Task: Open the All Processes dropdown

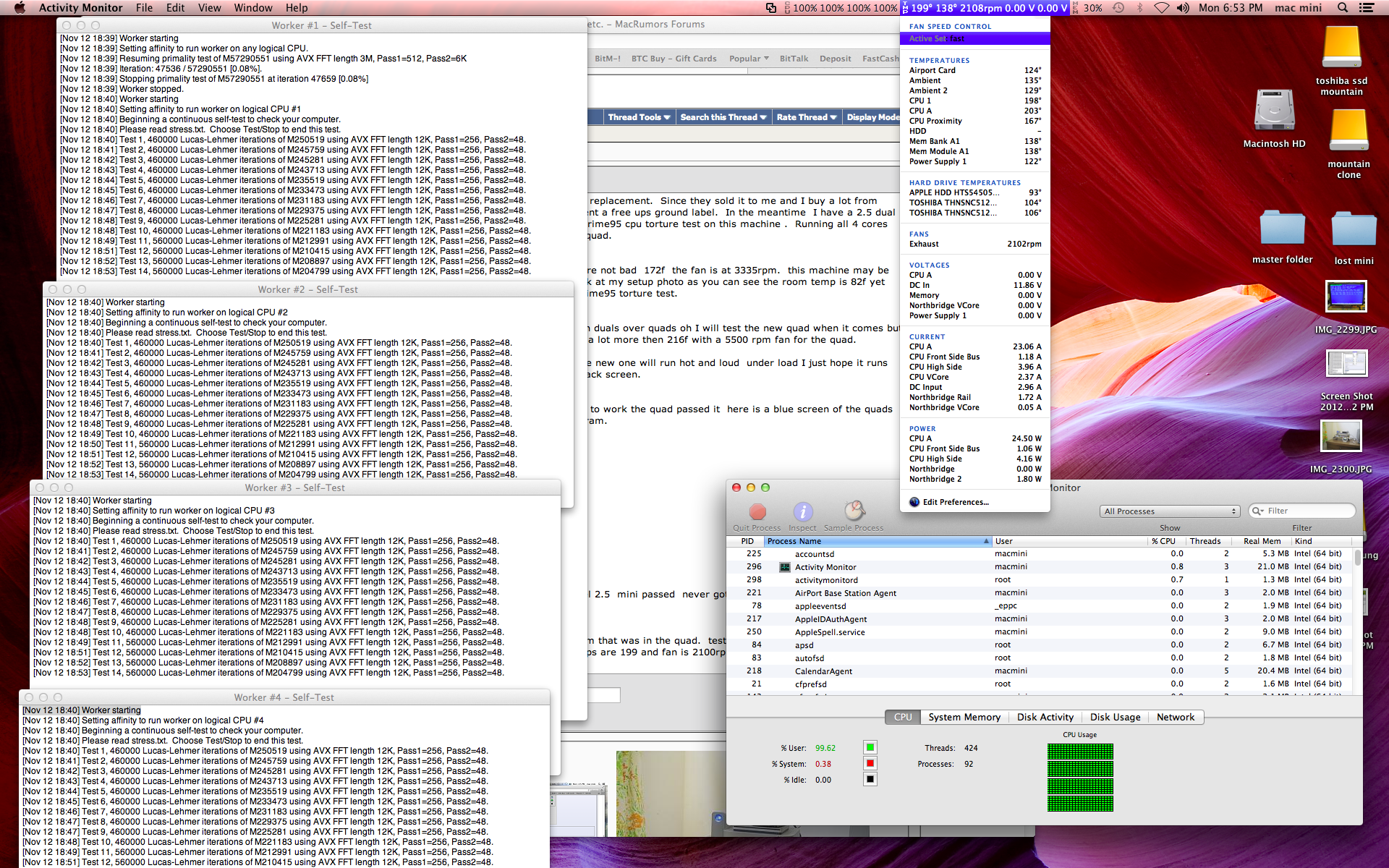Action: click(1170, 511)
